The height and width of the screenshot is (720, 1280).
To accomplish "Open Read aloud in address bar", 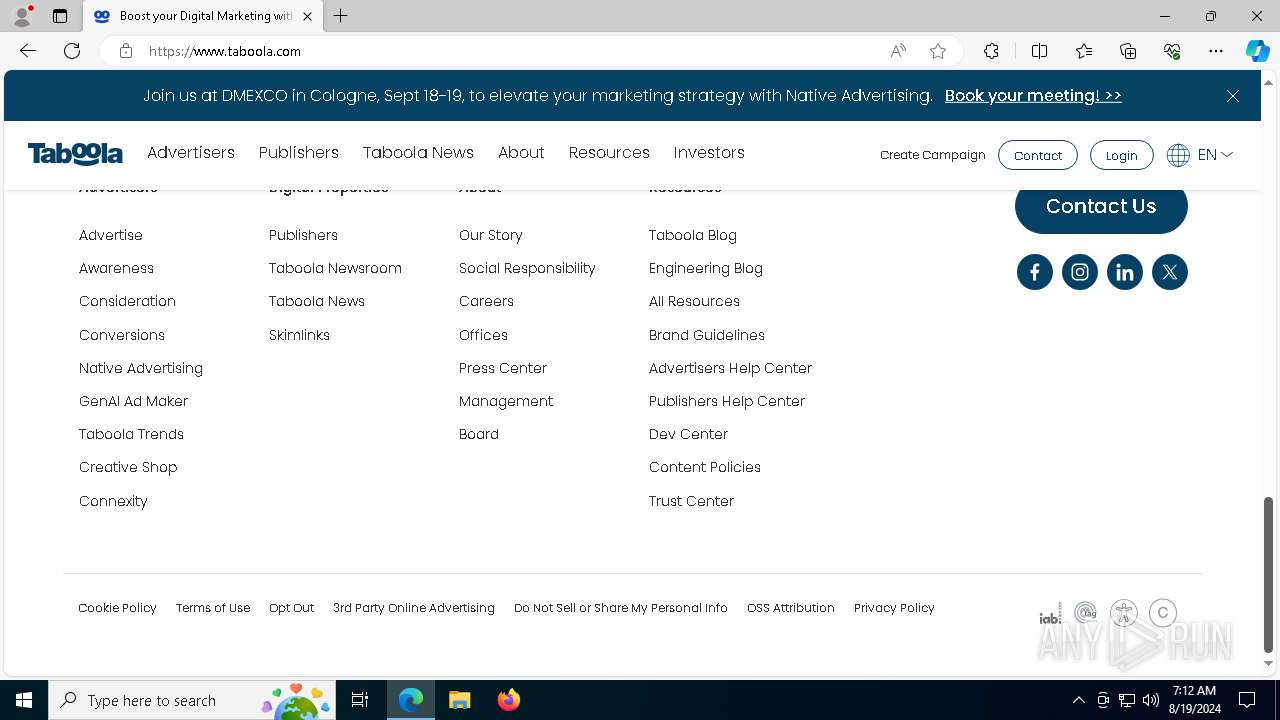I will (x=898, y=51).
